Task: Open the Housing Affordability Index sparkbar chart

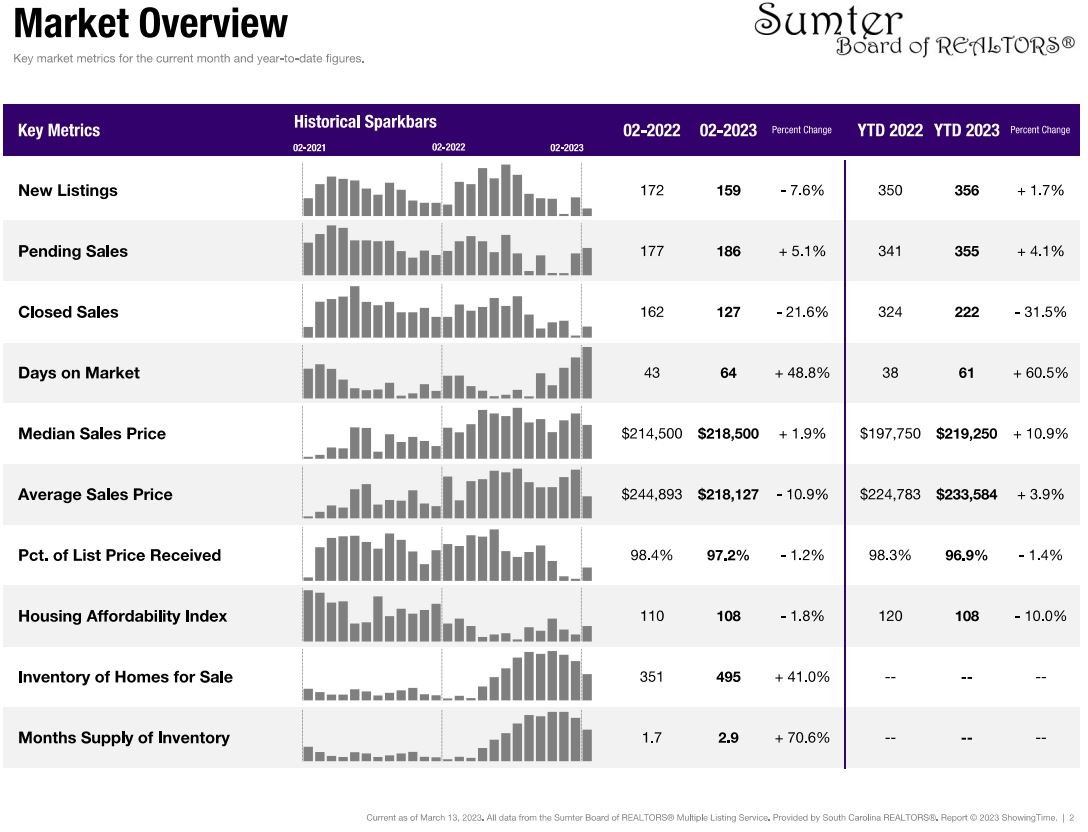Action: 447,617
